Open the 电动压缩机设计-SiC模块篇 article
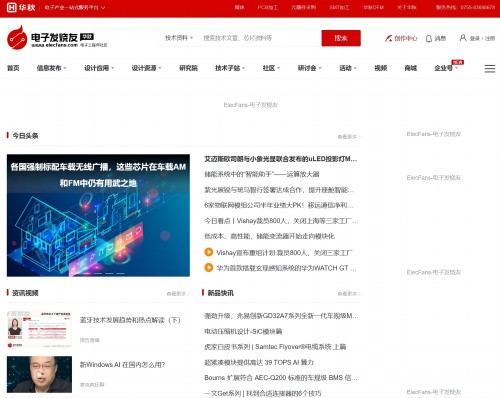The image size is (500, 398). click(x=243, y=331)
